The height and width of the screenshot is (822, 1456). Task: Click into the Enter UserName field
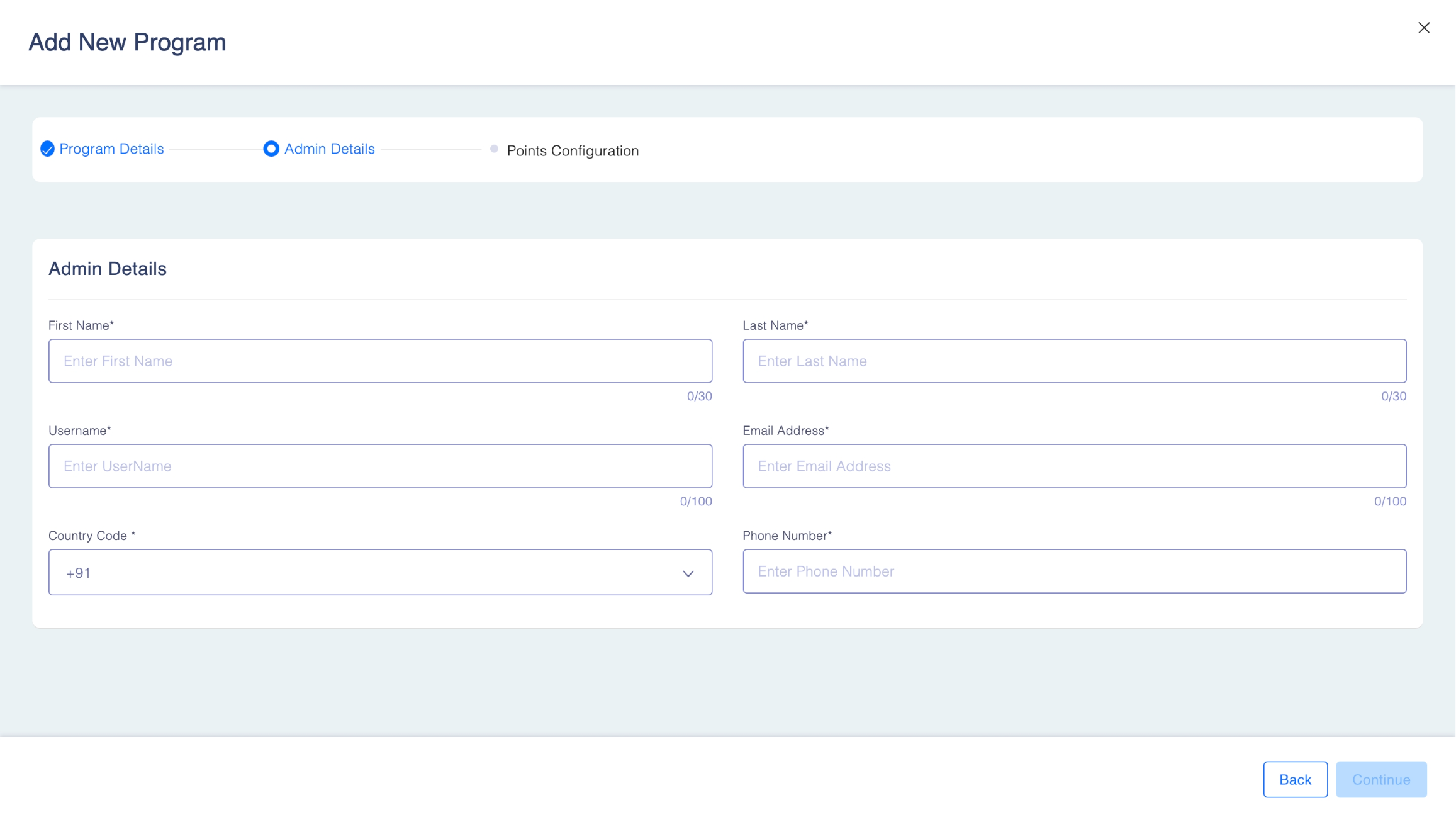(x=380, y=466)
